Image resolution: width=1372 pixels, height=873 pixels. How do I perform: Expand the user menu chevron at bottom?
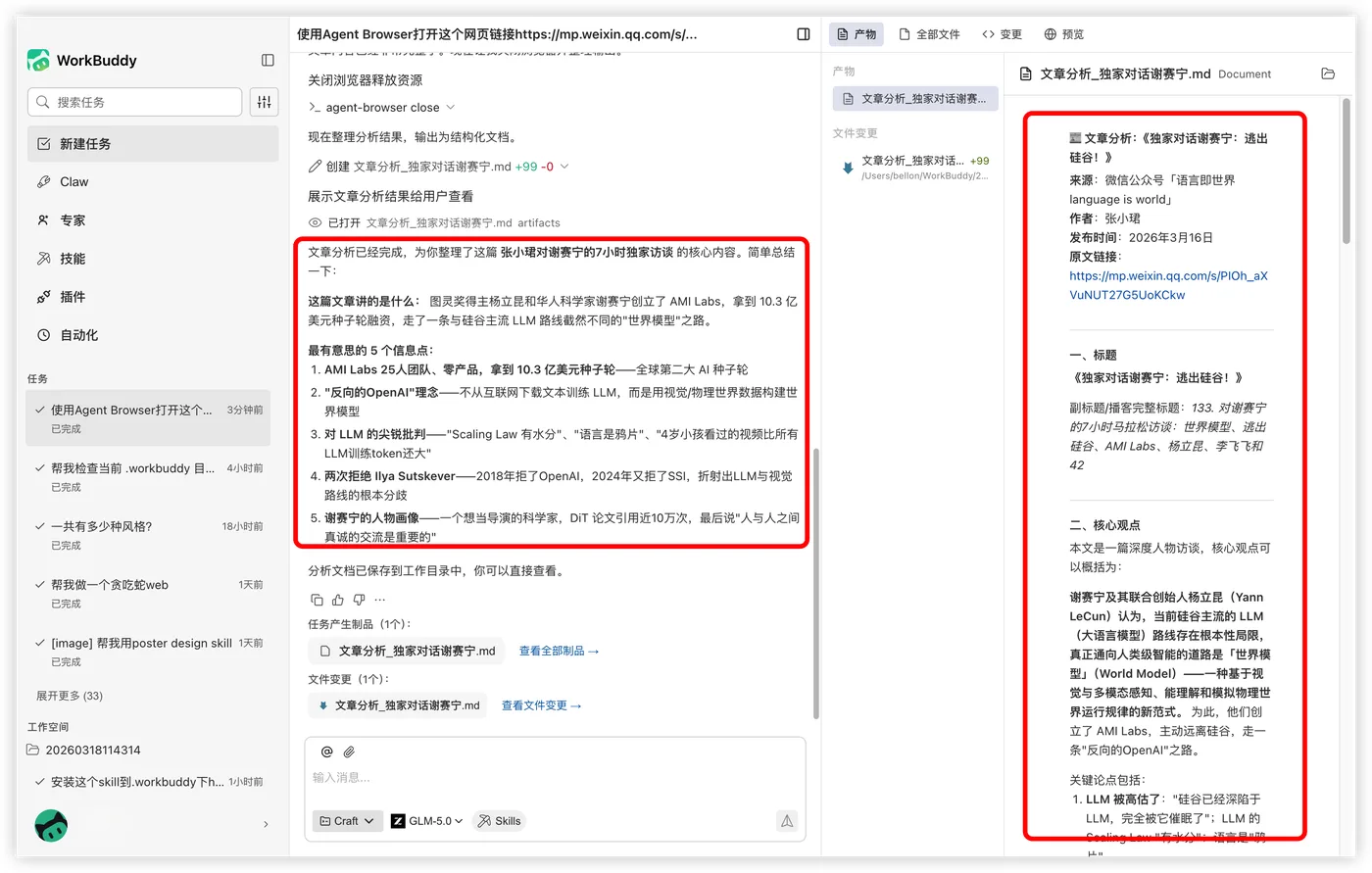coord(266,825)
